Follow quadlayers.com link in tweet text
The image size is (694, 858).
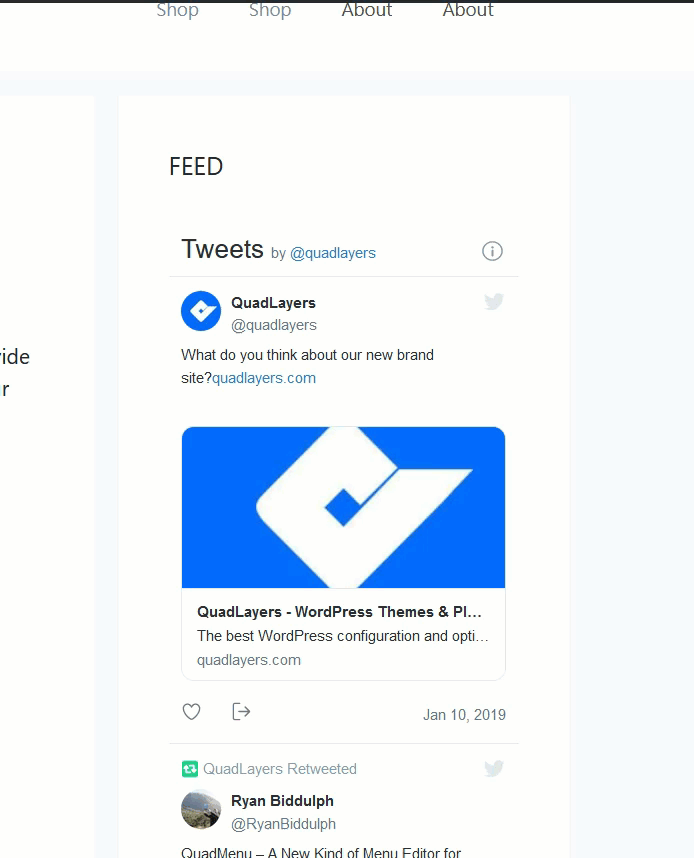pyautogui.click(x=264, y=378)
